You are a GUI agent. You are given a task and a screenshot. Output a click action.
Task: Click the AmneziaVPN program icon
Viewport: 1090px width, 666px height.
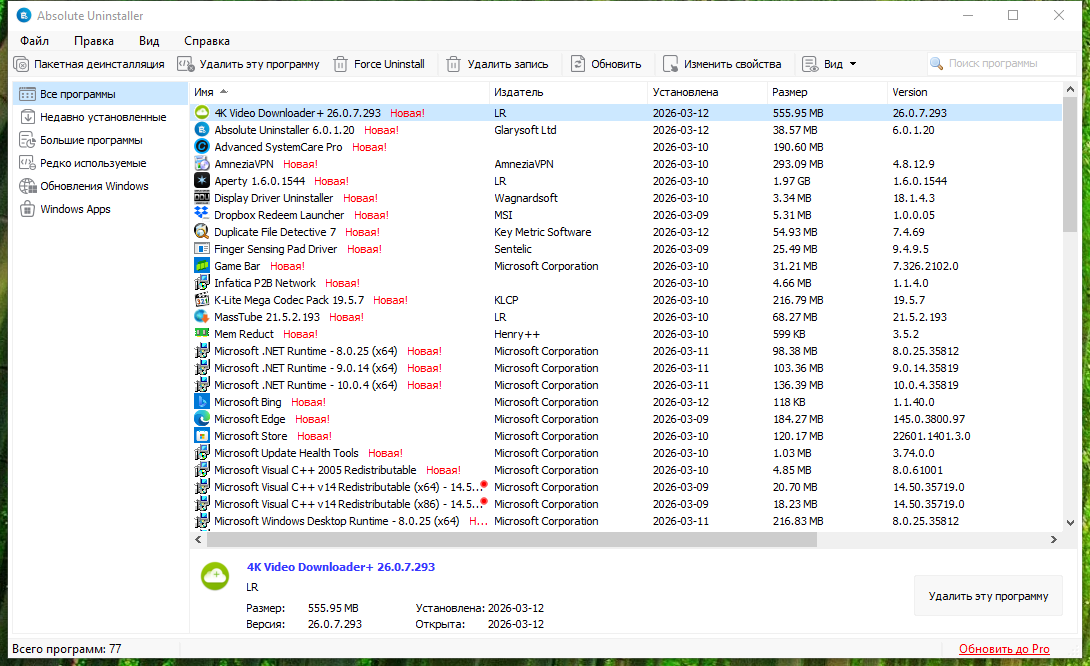coord(201,164)
